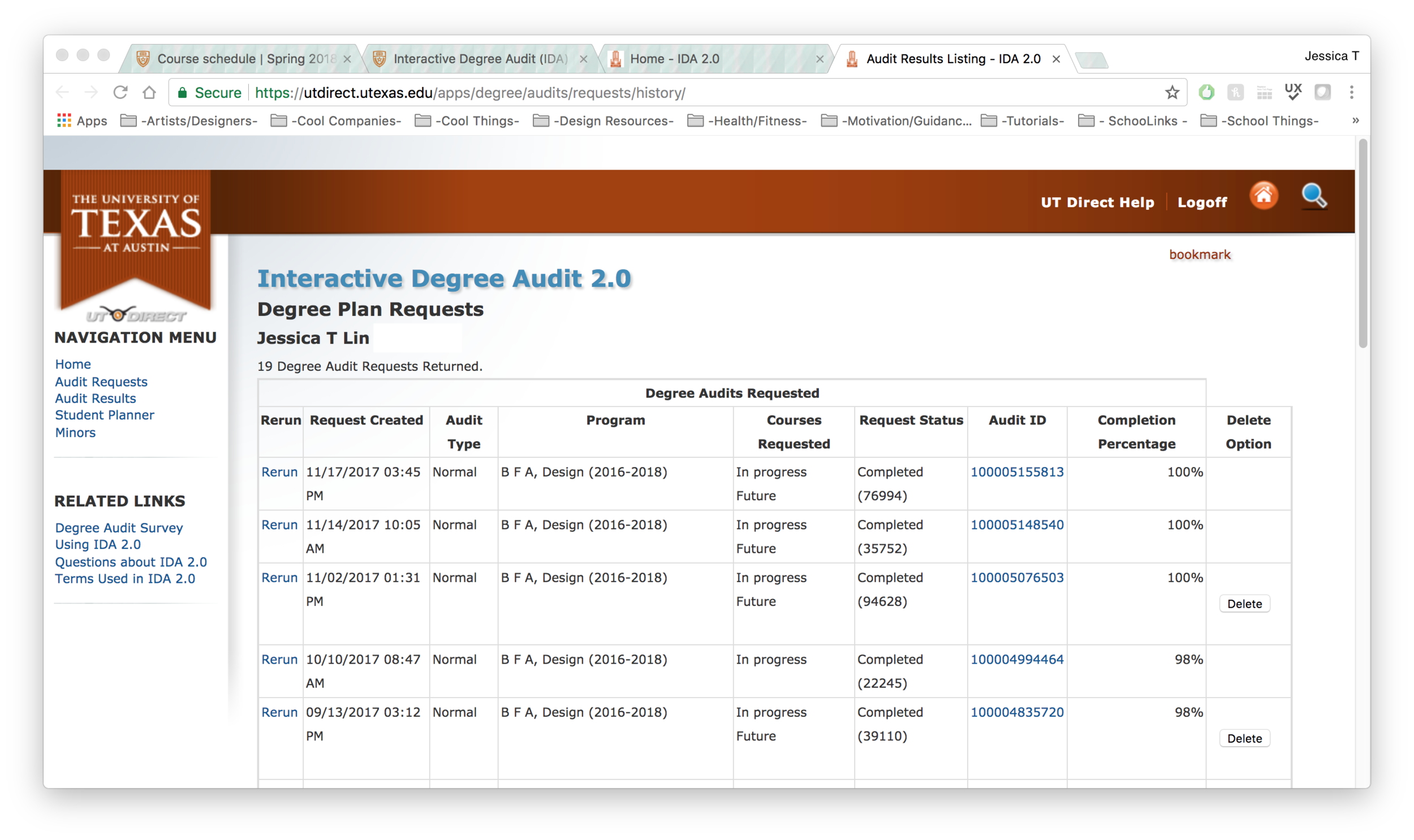1414x840 pixels.
Task: Open audit ID 100005076503
Action: 1017,577
